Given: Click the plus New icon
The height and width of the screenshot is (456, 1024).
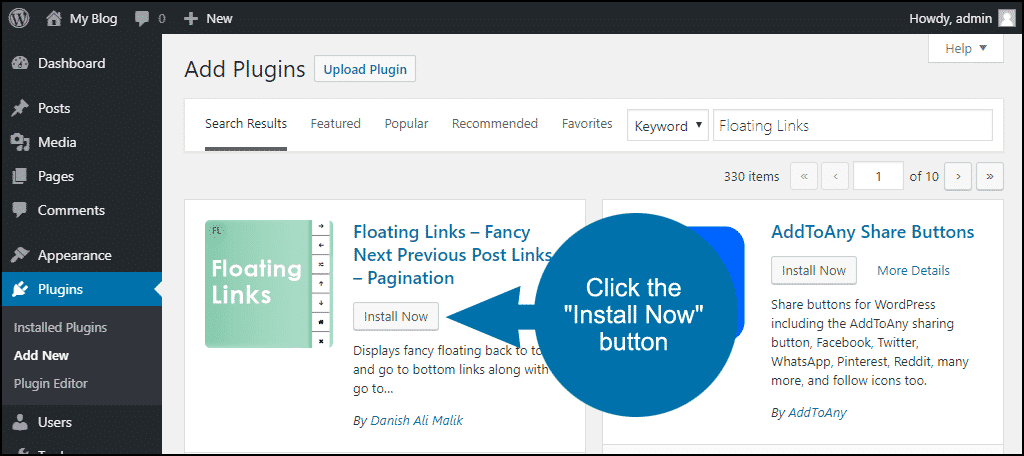Looking at the screenshot, I should 191,19.
